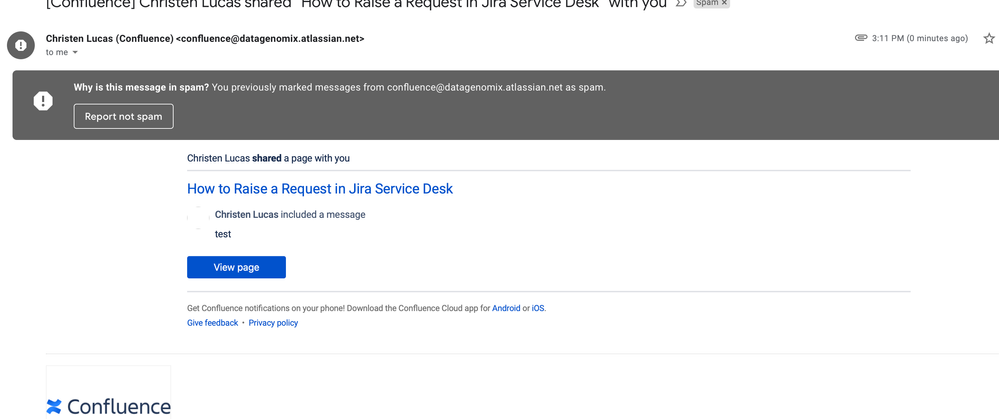Star this Confluence email
Viewport: 999px width, 419px height.
(x=989, y=39)
